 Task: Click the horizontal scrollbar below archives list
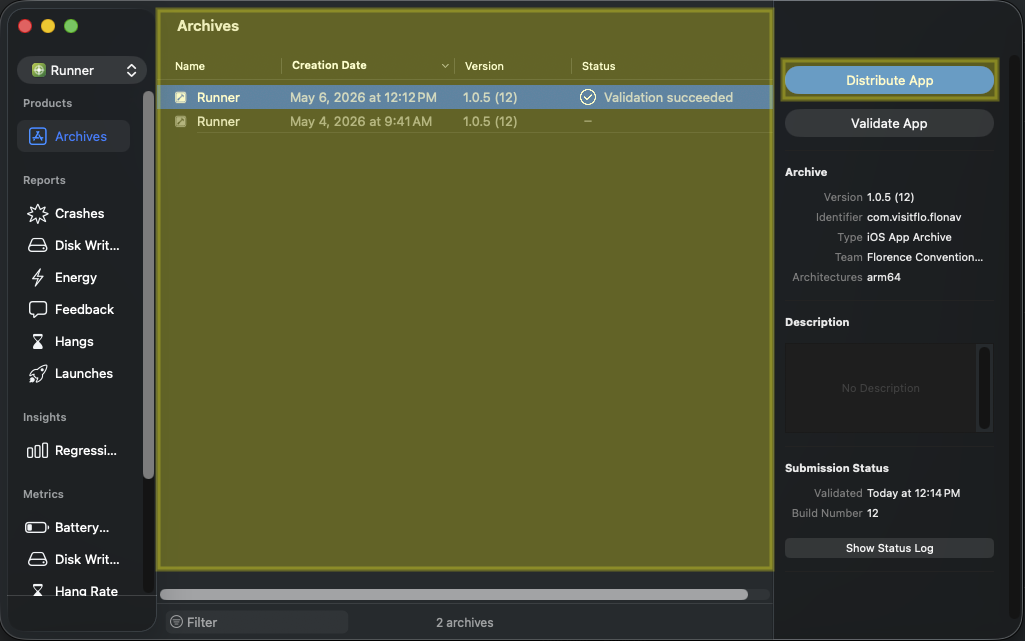(x=454, y=595)
